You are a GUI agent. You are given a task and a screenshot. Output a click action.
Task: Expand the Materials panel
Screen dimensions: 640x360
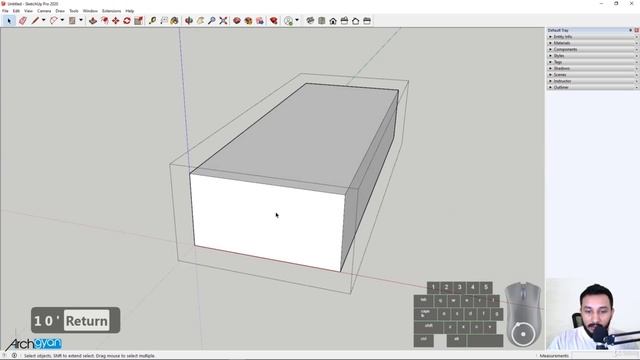(x=591, y=43)
